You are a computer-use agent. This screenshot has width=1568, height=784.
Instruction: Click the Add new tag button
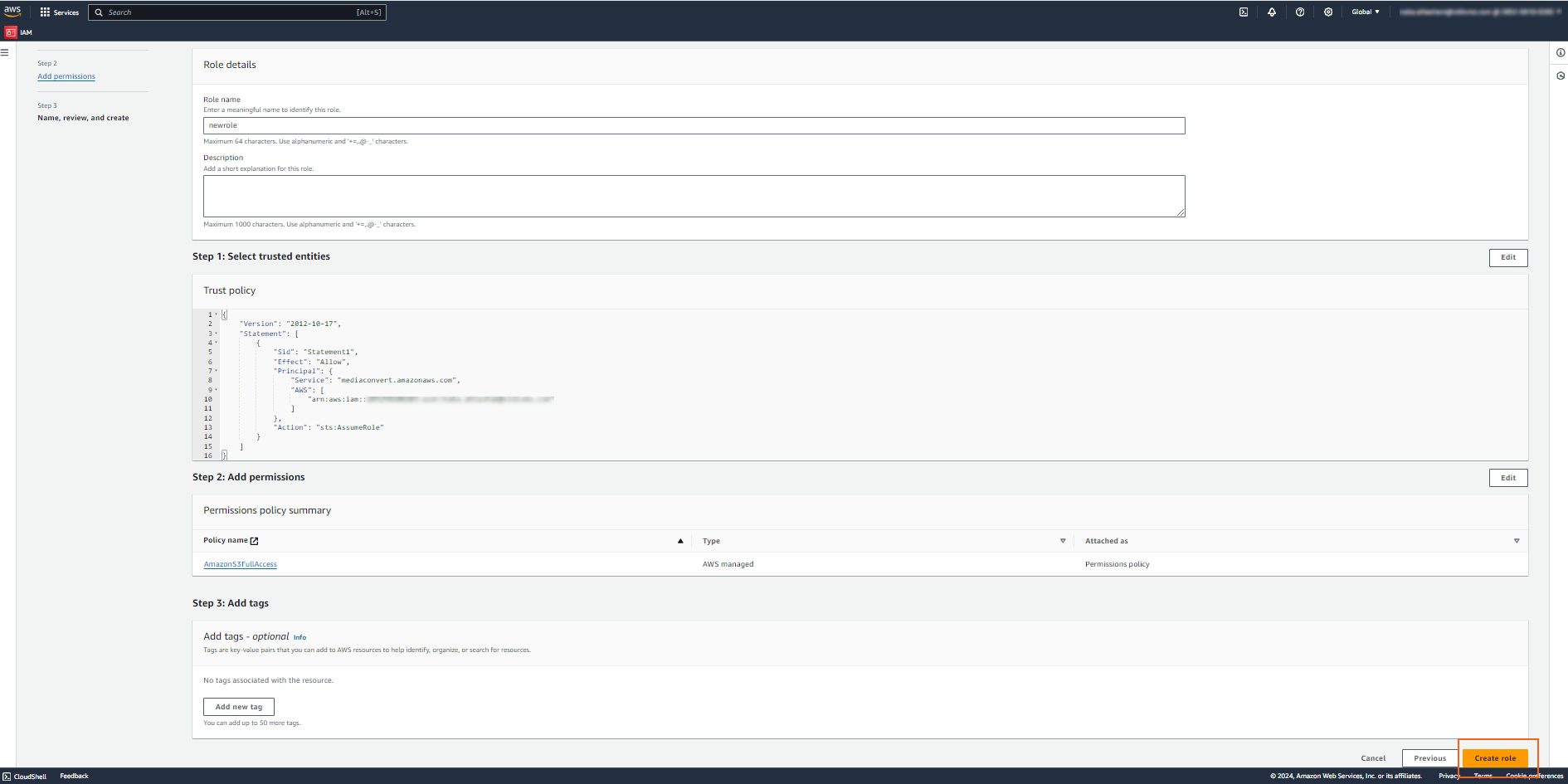tap(238, 707)
